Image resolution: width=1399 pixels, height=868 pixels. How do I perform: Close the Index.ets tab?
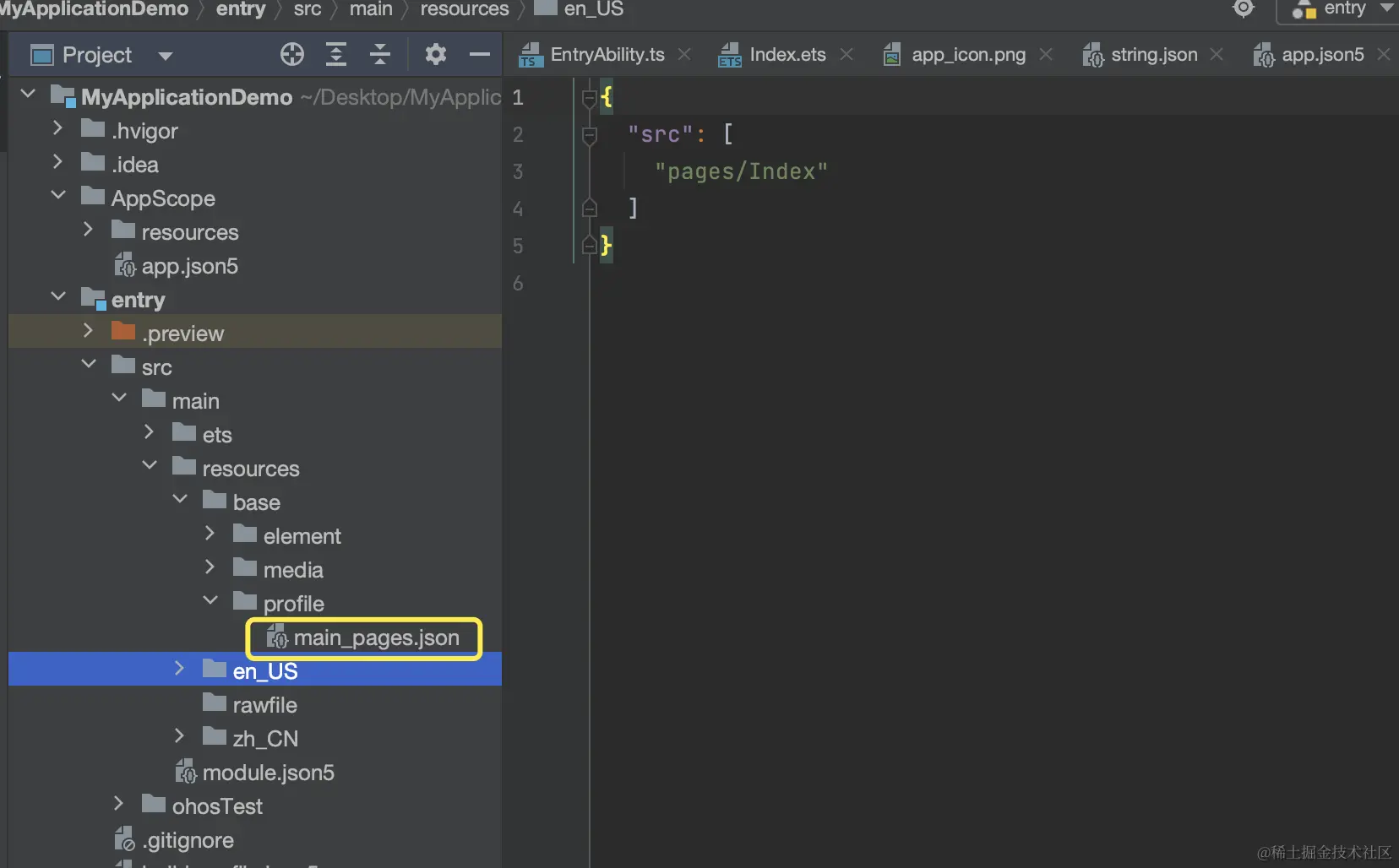(x=846, y=54)
